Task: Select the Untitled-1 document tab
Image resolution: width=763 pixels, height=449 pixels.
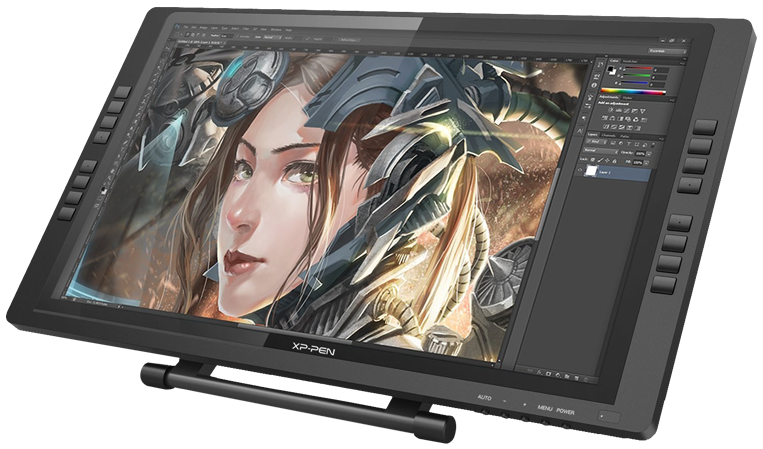Action: [200, 42]
